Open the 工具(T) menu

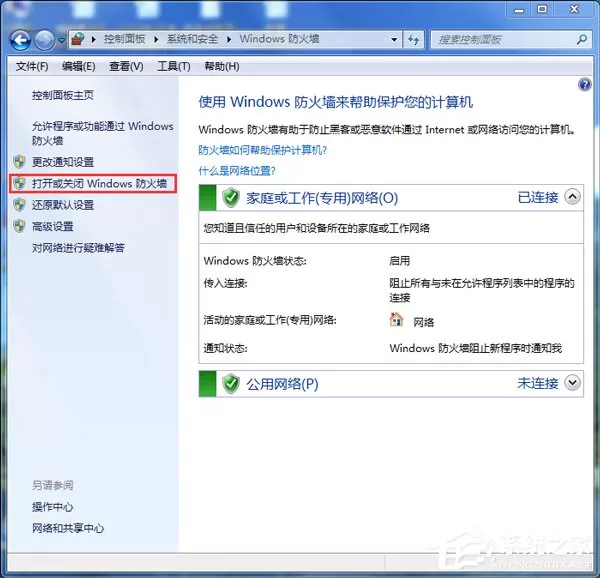174,66
